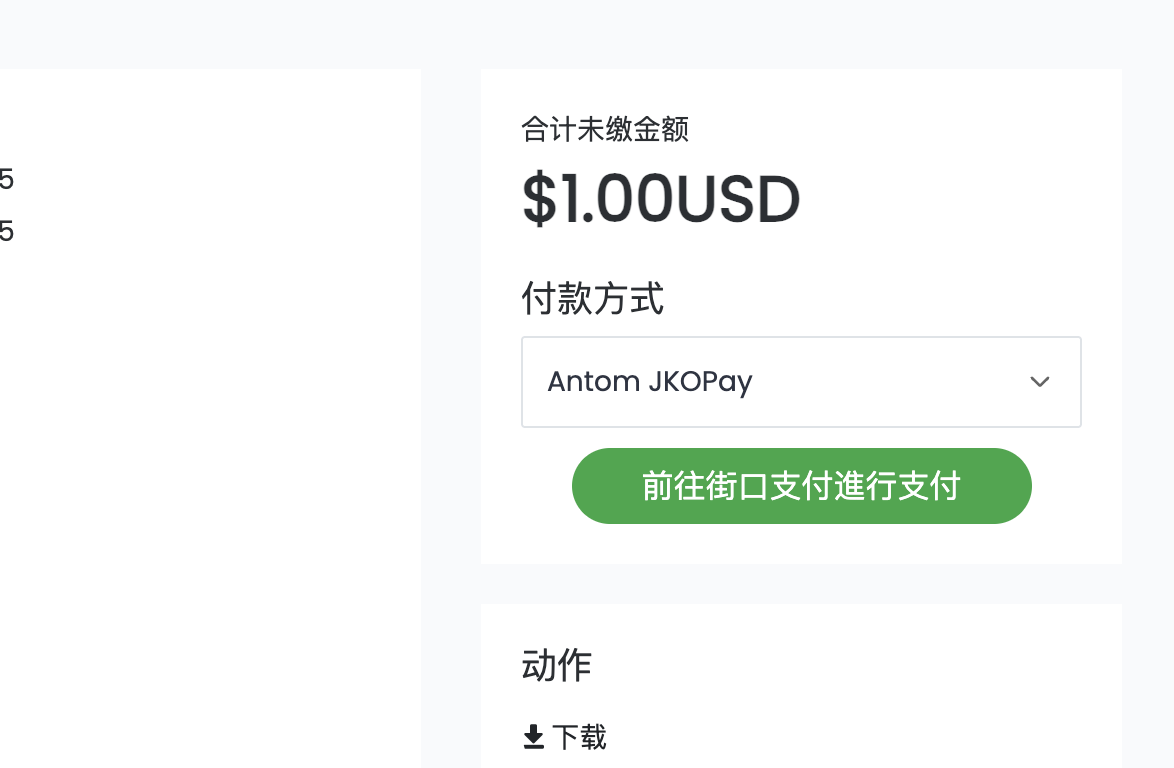Click the "Antom" word in the dropdown

click(593, 382)
